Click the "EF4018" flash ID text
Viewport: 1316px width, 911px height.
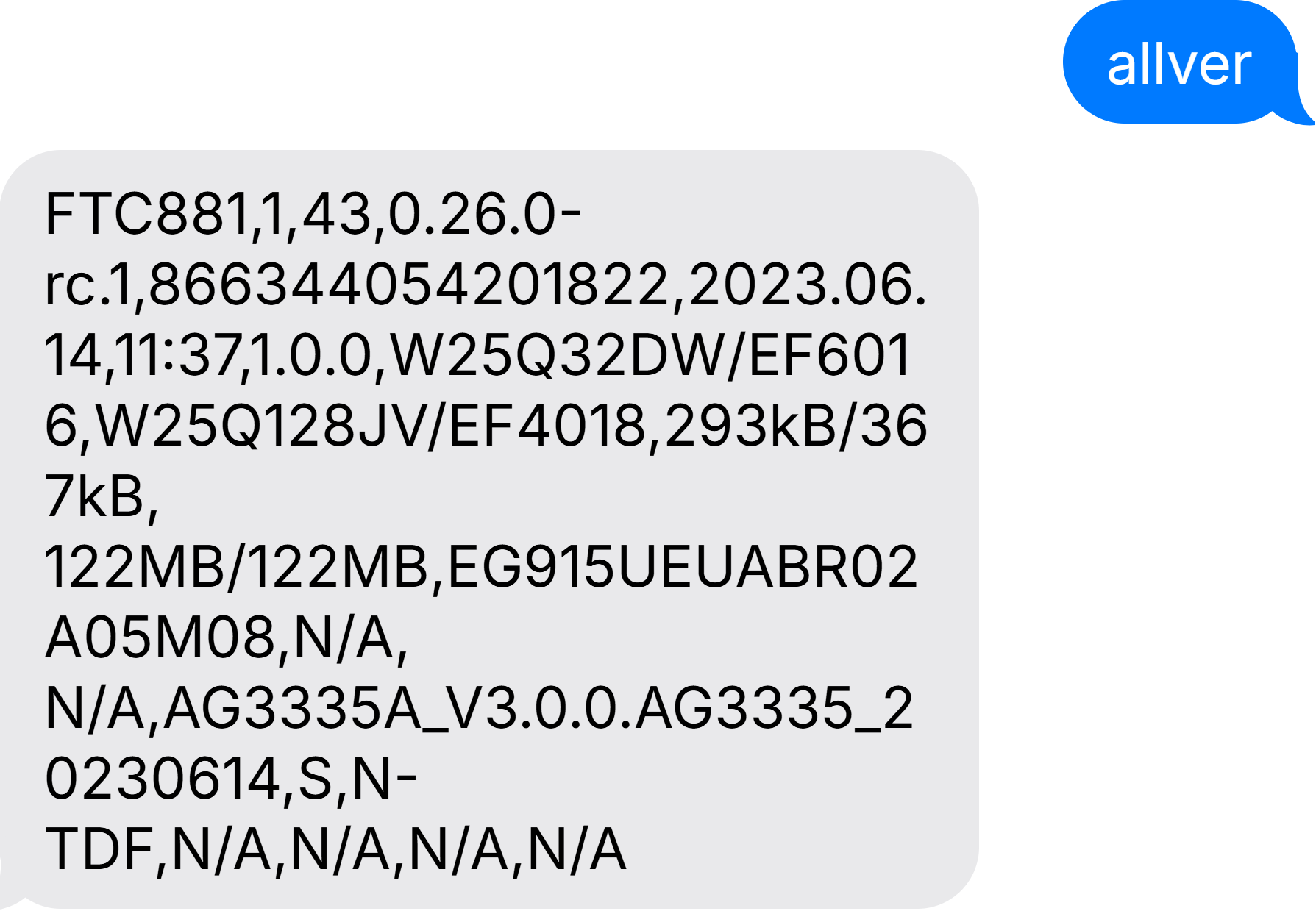[x=547, y=426]
